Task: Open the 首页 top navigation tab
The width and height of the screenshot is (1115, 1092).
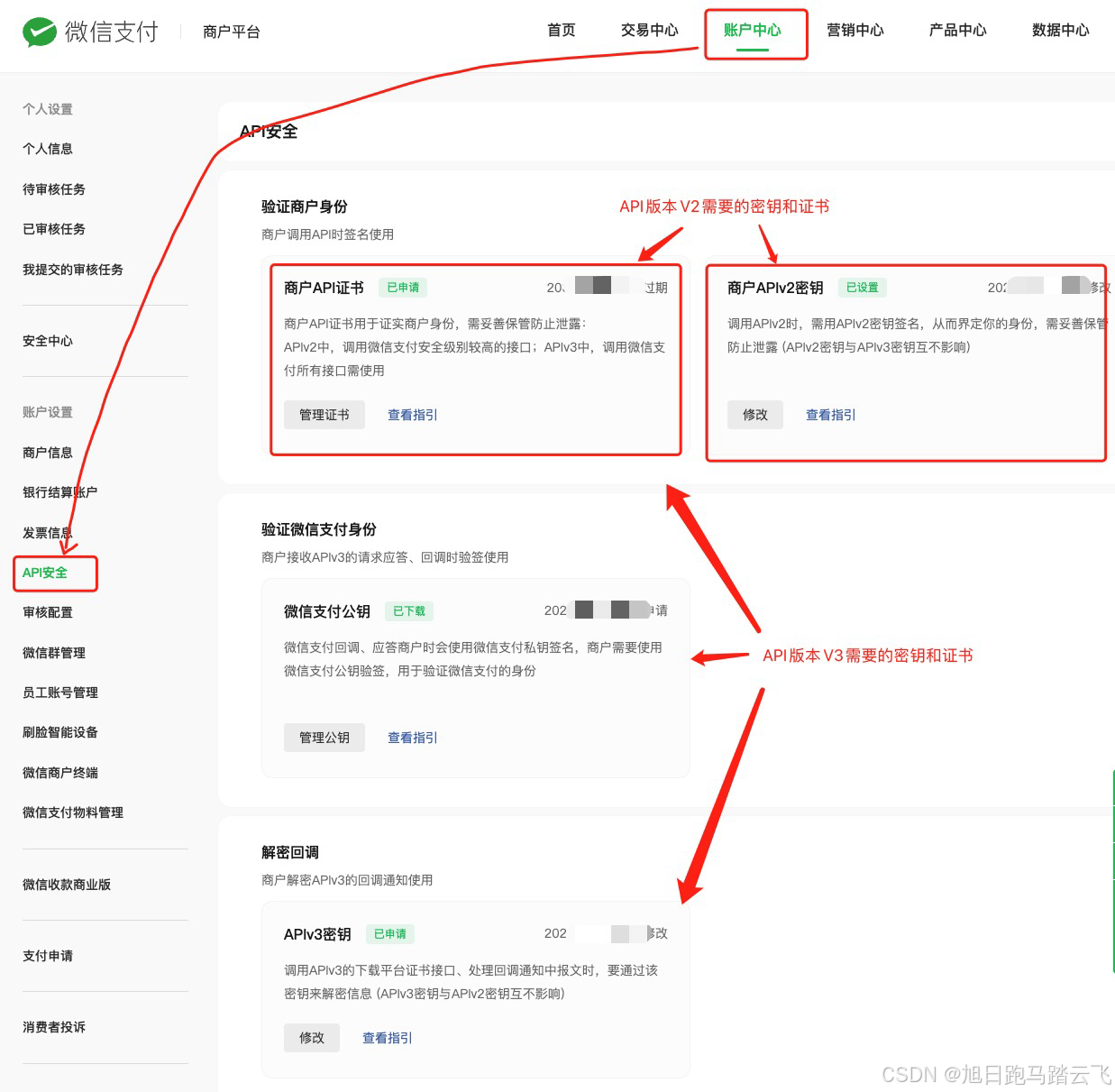Action: tap(562, 31)
